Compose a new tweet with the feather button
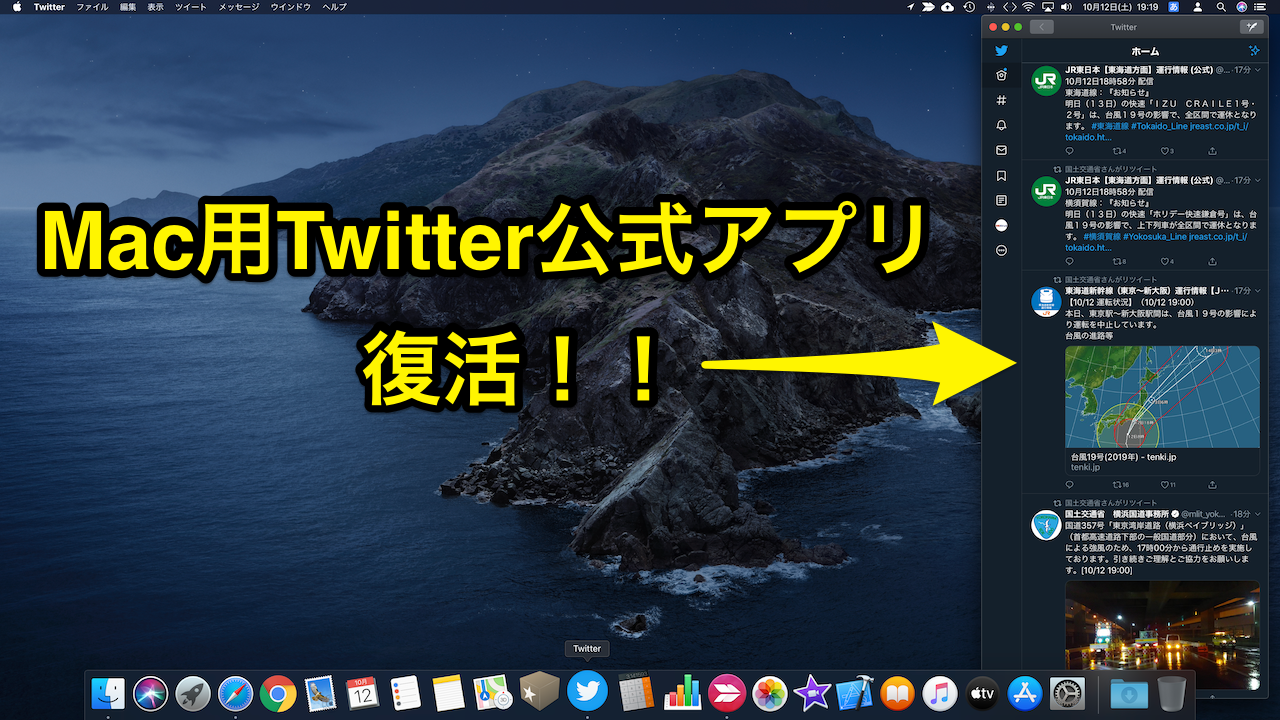 pos(1250,27)
